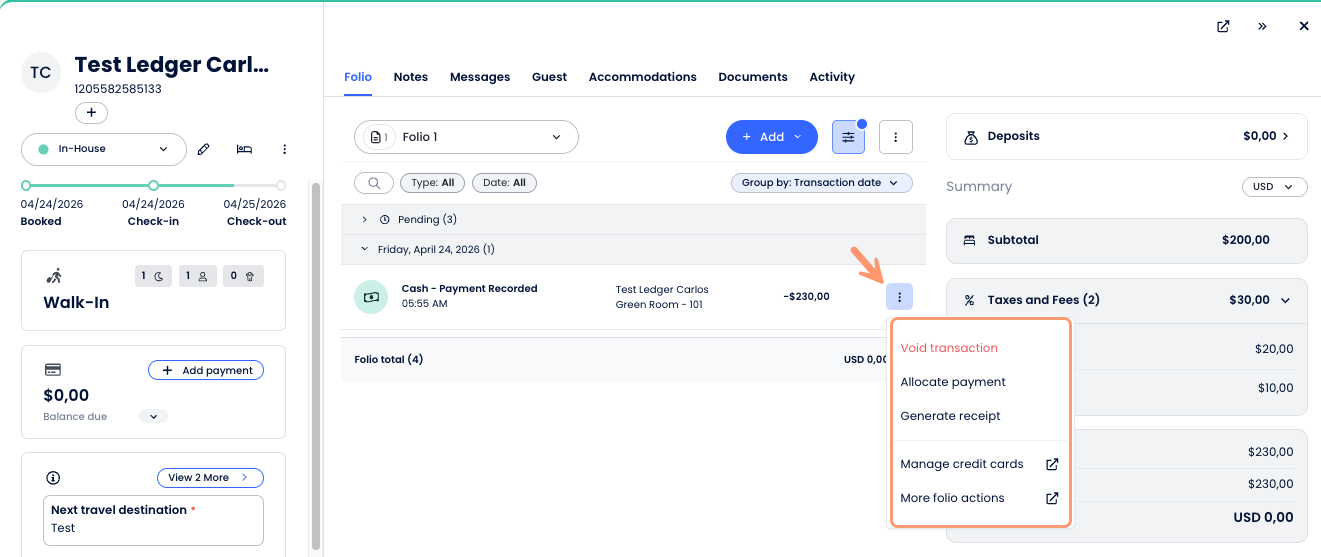Open the Folio 1 selector dropdown
The width and height of the screenshot is (1321, 557).
pyautogui.click(x=466, y=137)
